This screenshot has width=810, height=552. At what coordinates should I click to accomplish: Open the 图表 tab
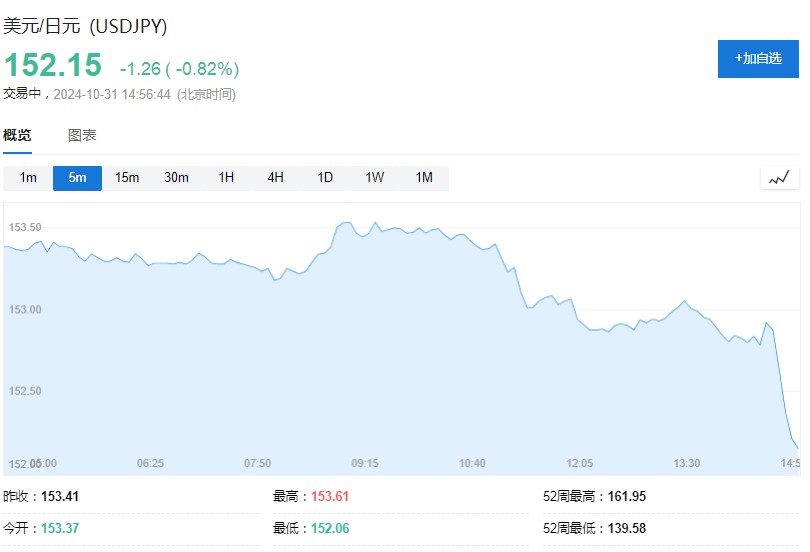(x=82, y=135)
